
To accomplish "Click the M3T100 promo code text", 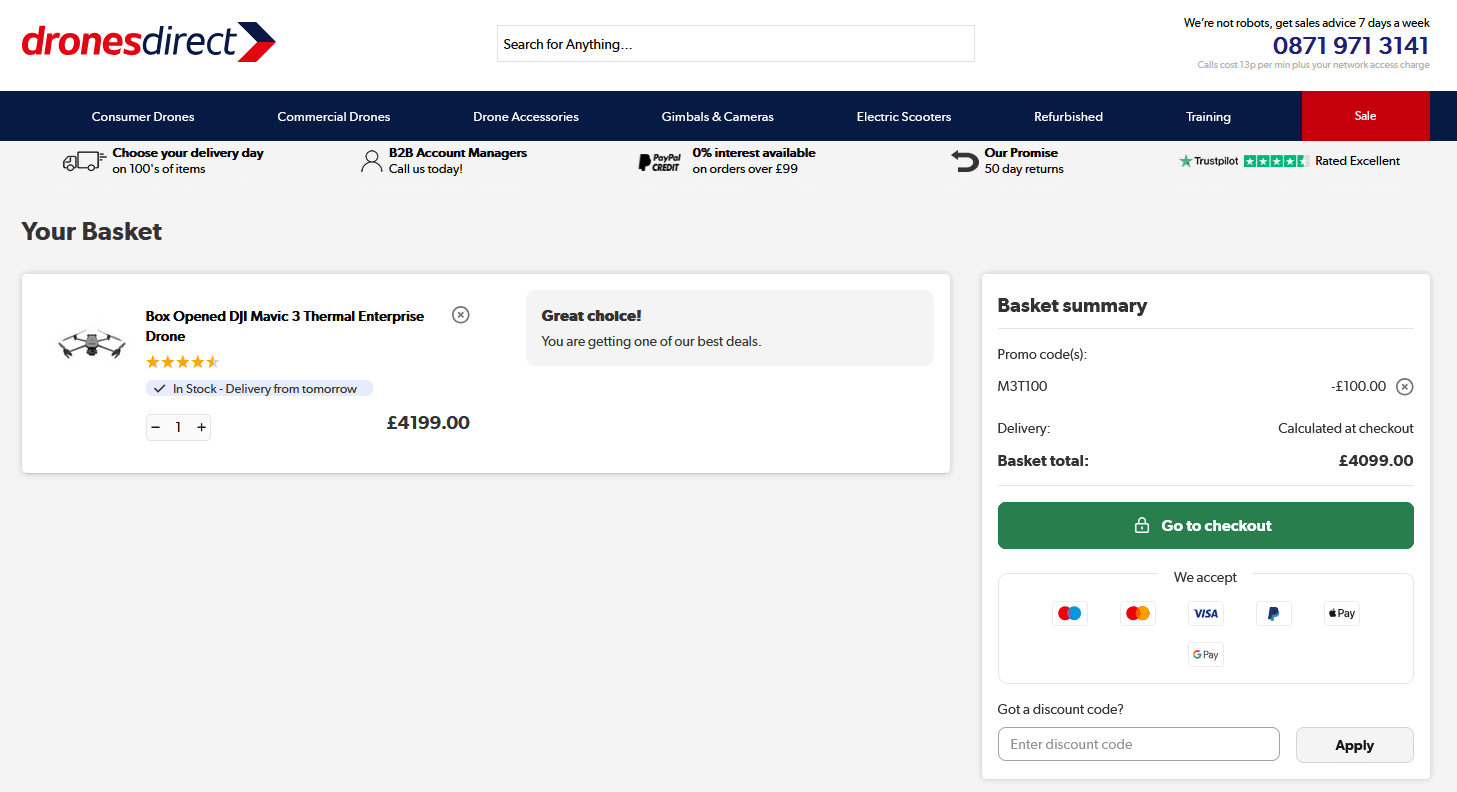I will [x=1022, y=386].
